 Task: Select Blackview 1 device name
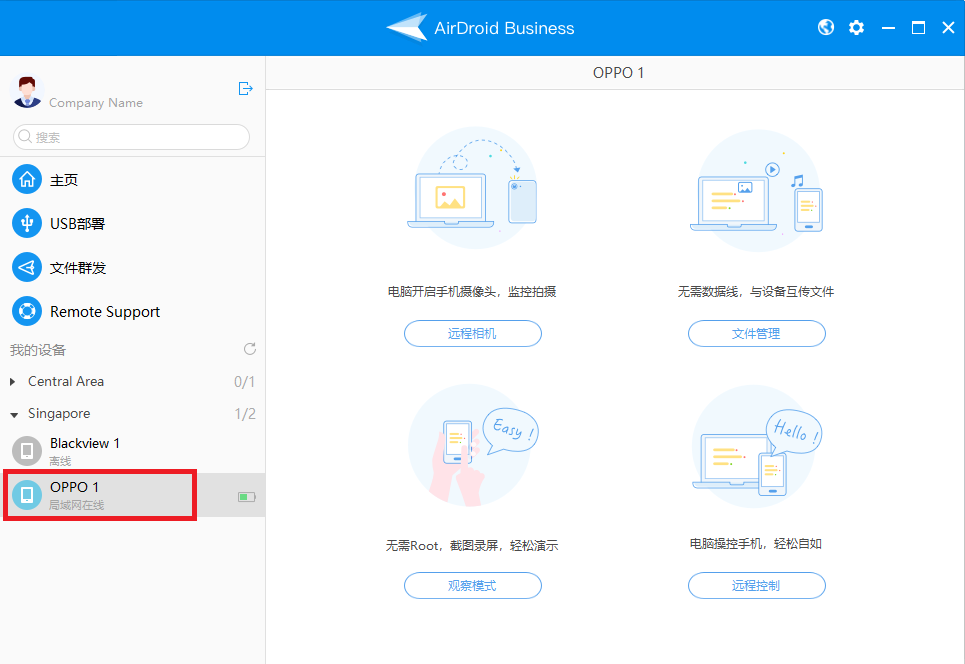[x=85, y=443]
